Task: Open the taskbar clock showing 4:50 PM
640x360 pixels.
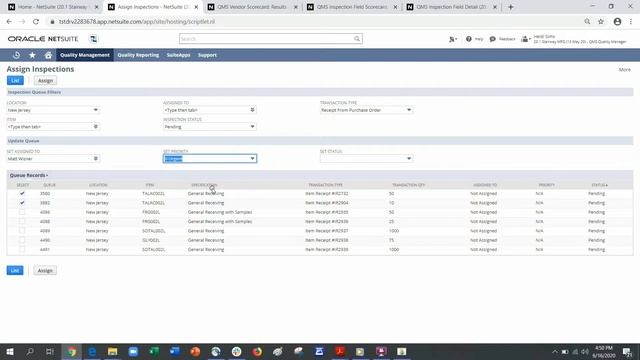Action: (x=604, y=351)
